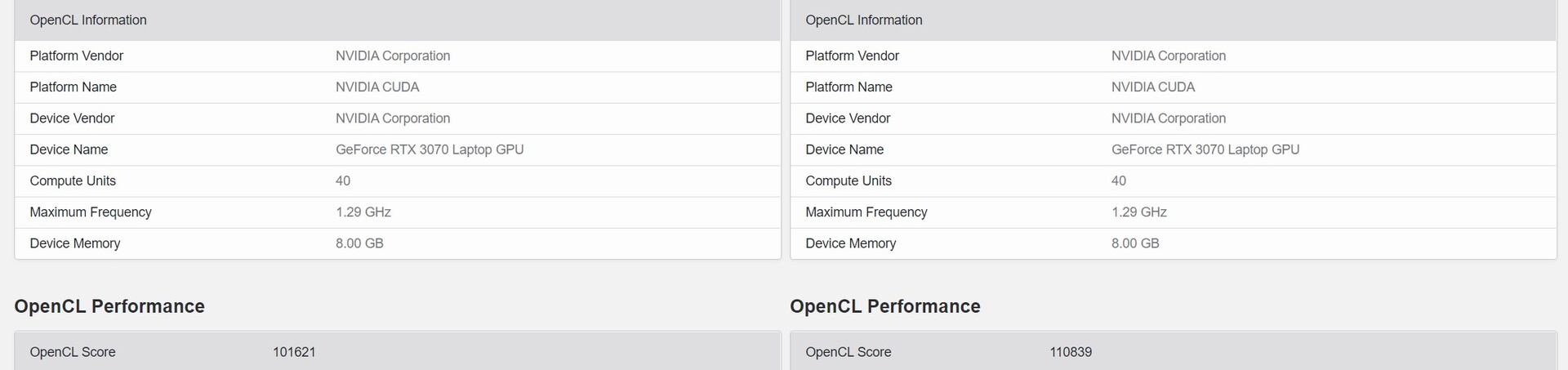Click 1.29 GHz value in left table
1568x370 pixels.
(x=363, y=212)
